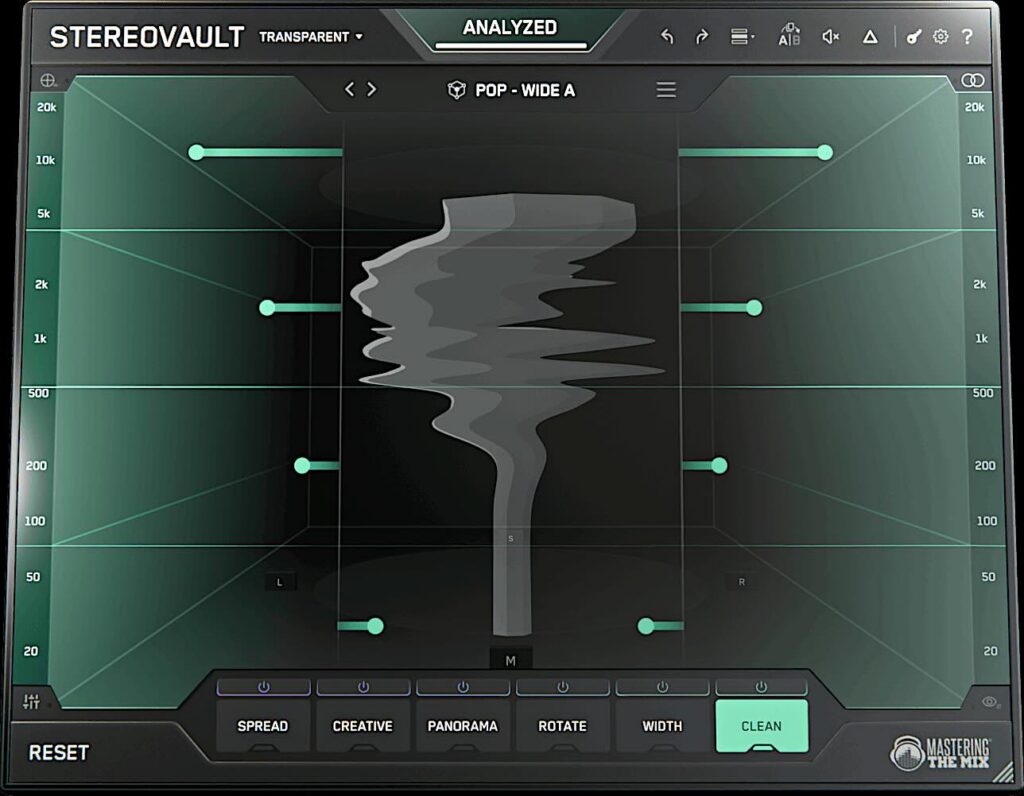Image resolution: width=1024 pixels, height=796 pixels.
Task: Click the R channel label
Action: point(741,582)
